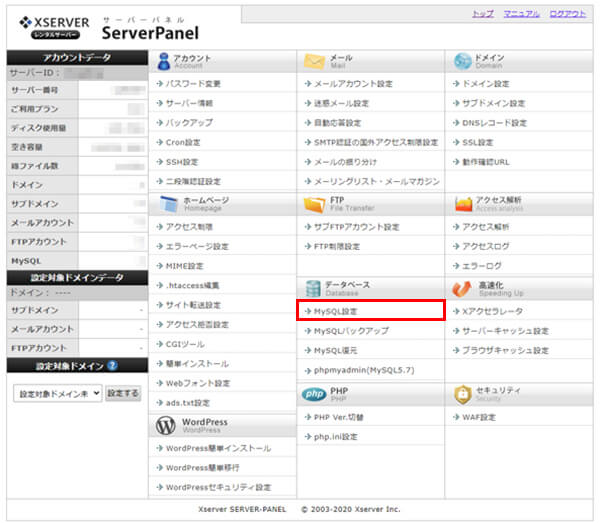Open DNSレコード設定
The height and width of the screenshot is (523, 600).
click(x=494, y=123)
